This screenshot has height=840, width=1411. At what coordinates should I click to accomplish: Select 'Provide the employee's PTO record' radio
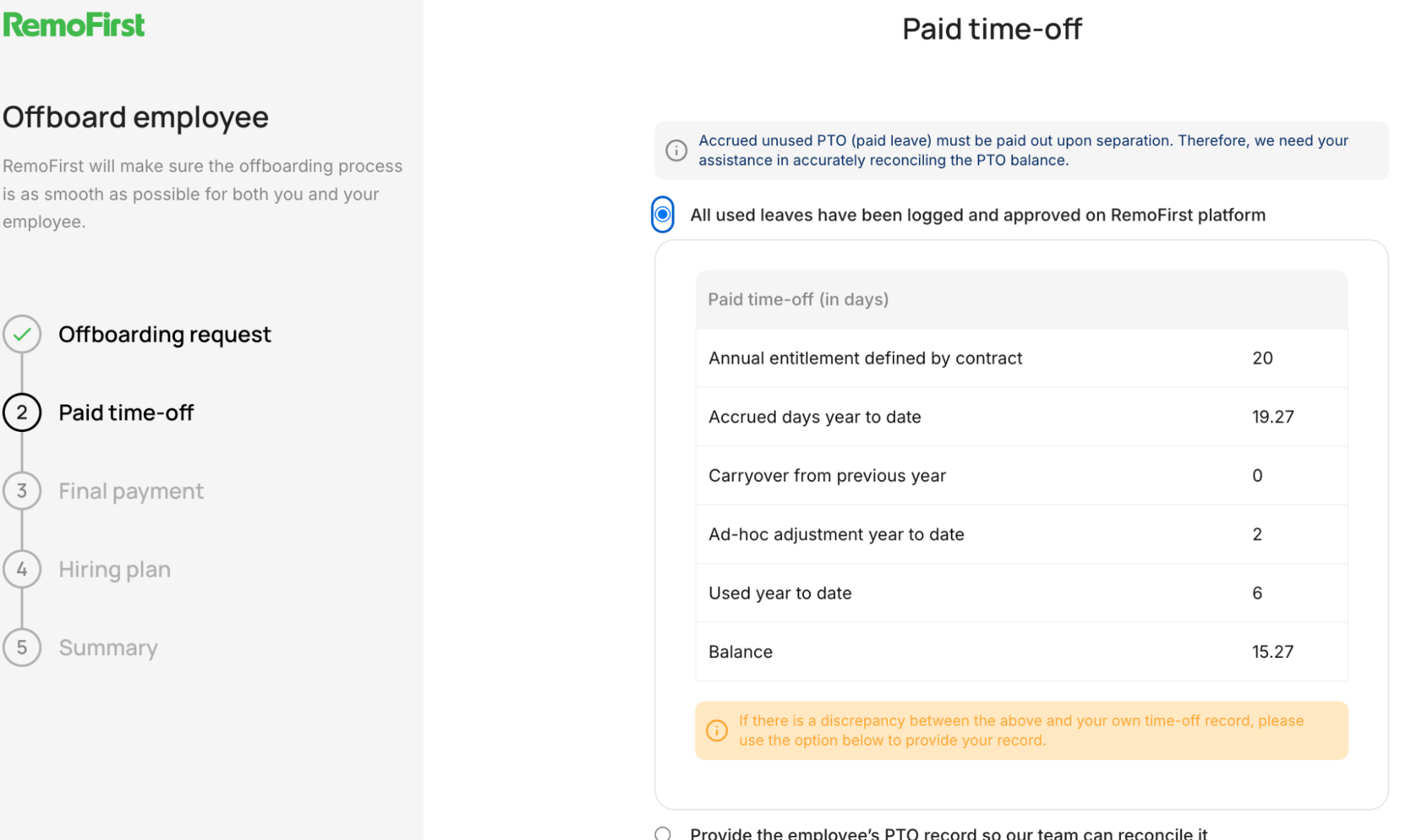tap(662, 834)
